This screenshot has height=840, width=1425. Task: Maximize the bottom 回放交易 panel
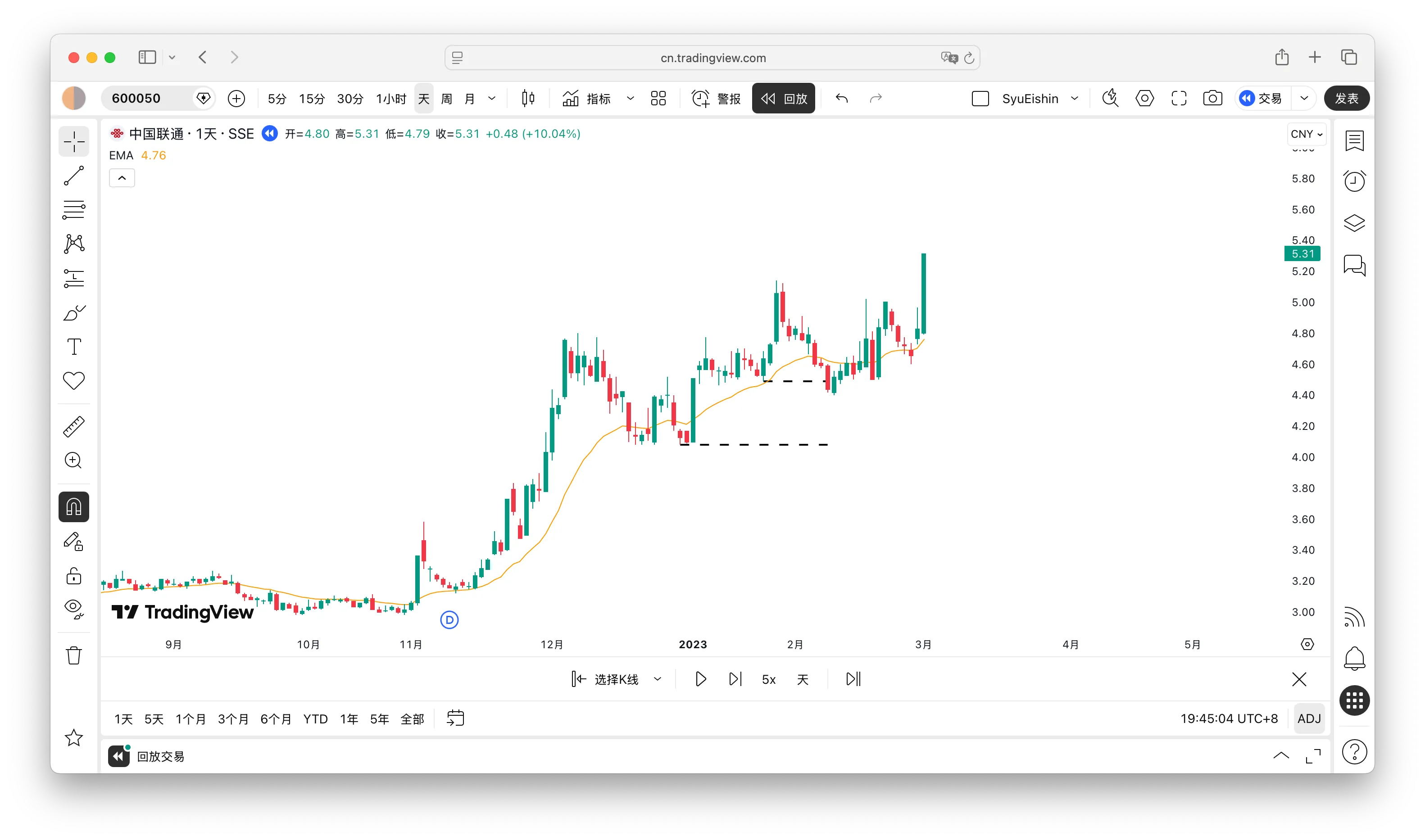(x=1313, y=756)
